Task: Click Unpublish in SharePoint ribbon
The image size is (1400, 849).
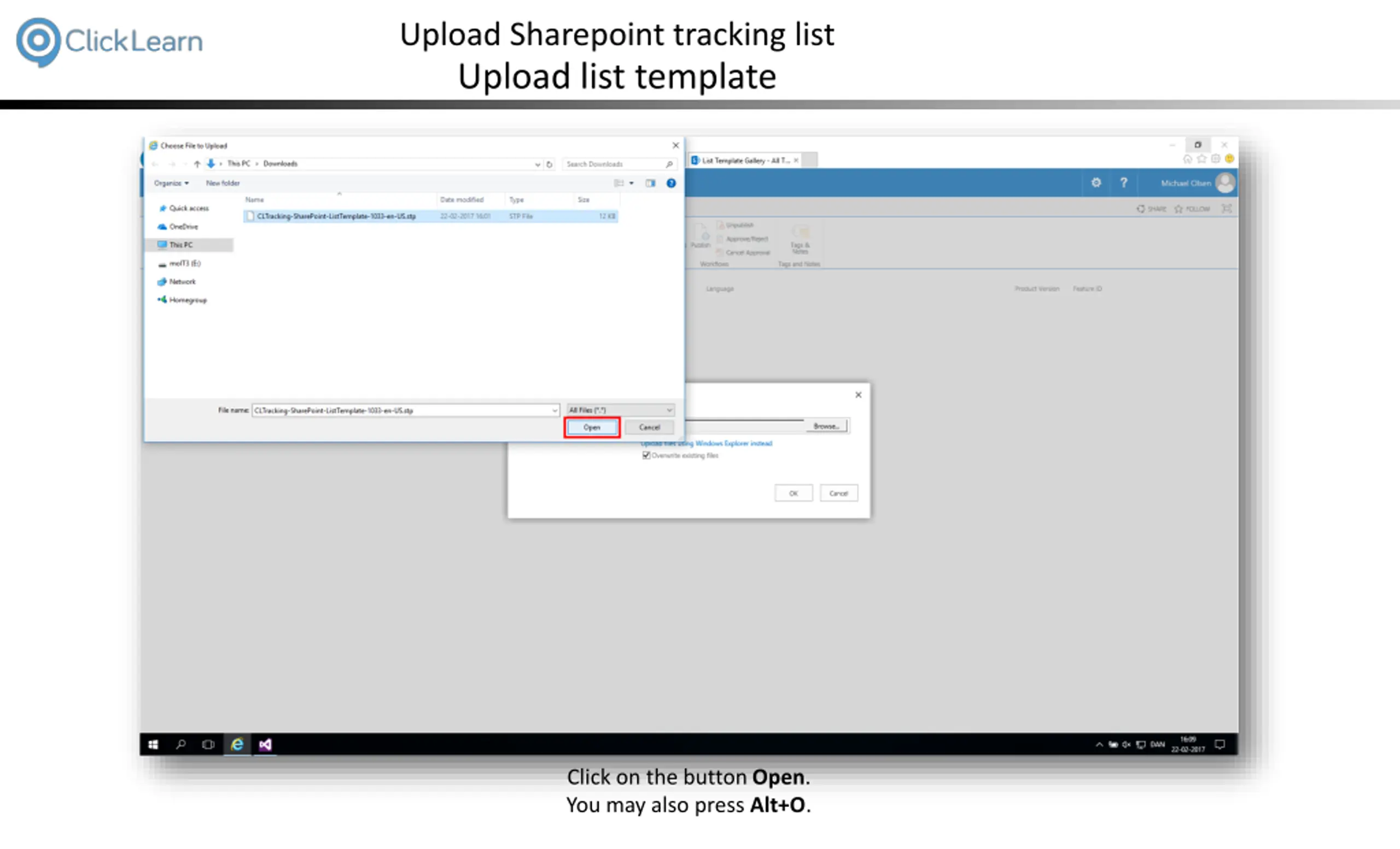Action: [x=734, y=225]
